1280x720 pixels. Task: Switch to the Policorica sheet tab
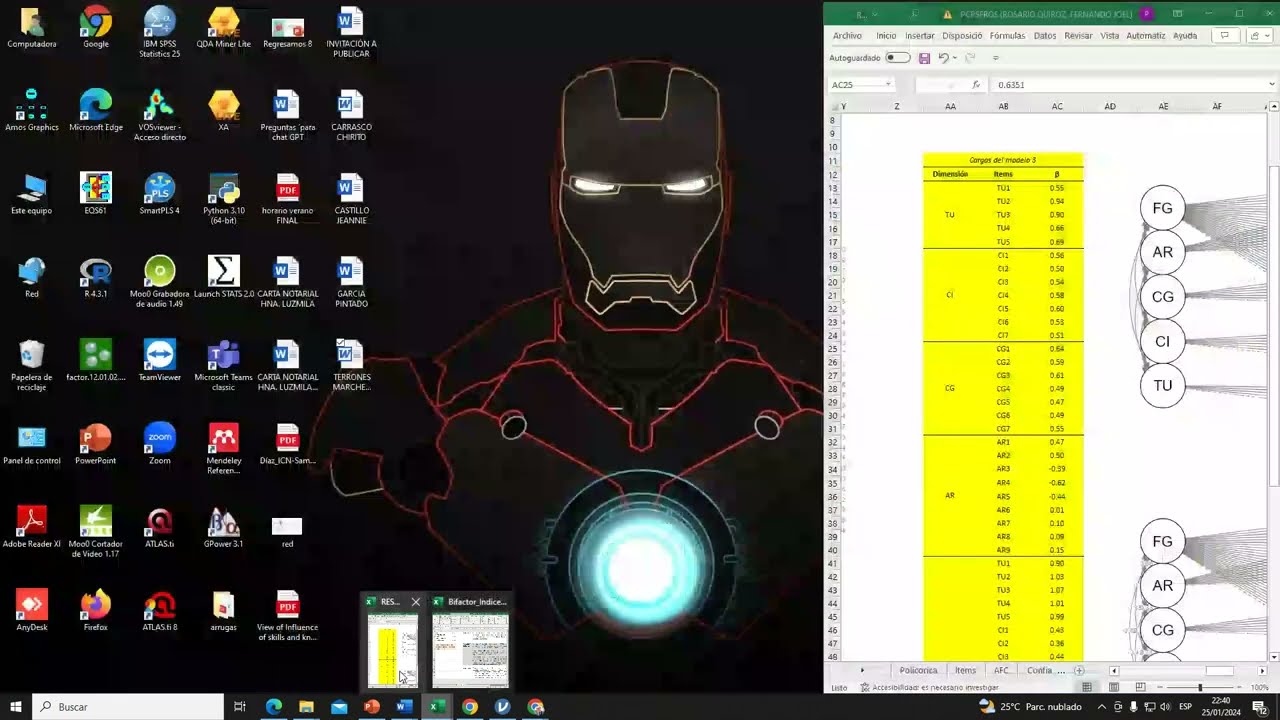point(918,671)
